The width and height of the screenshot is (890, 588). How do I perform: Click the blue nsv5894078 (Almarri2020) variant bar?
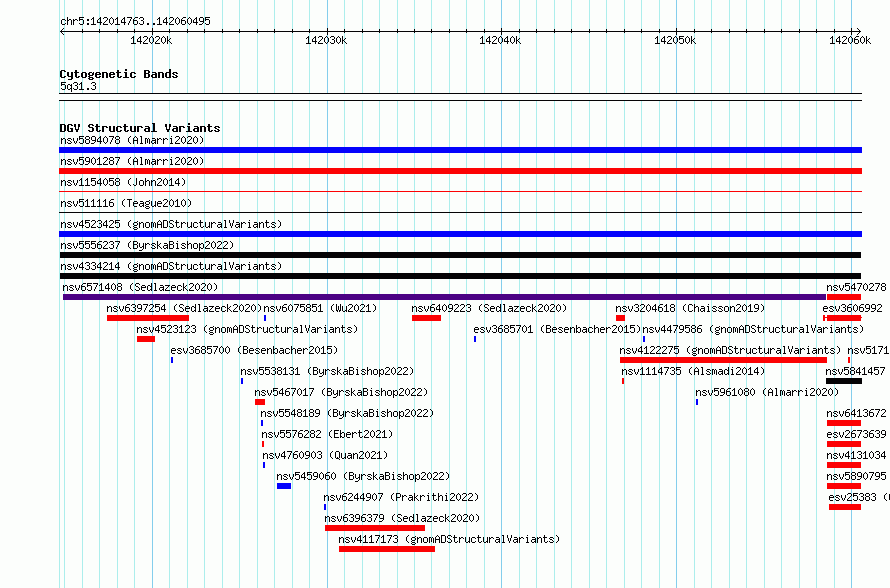[460, 150]
